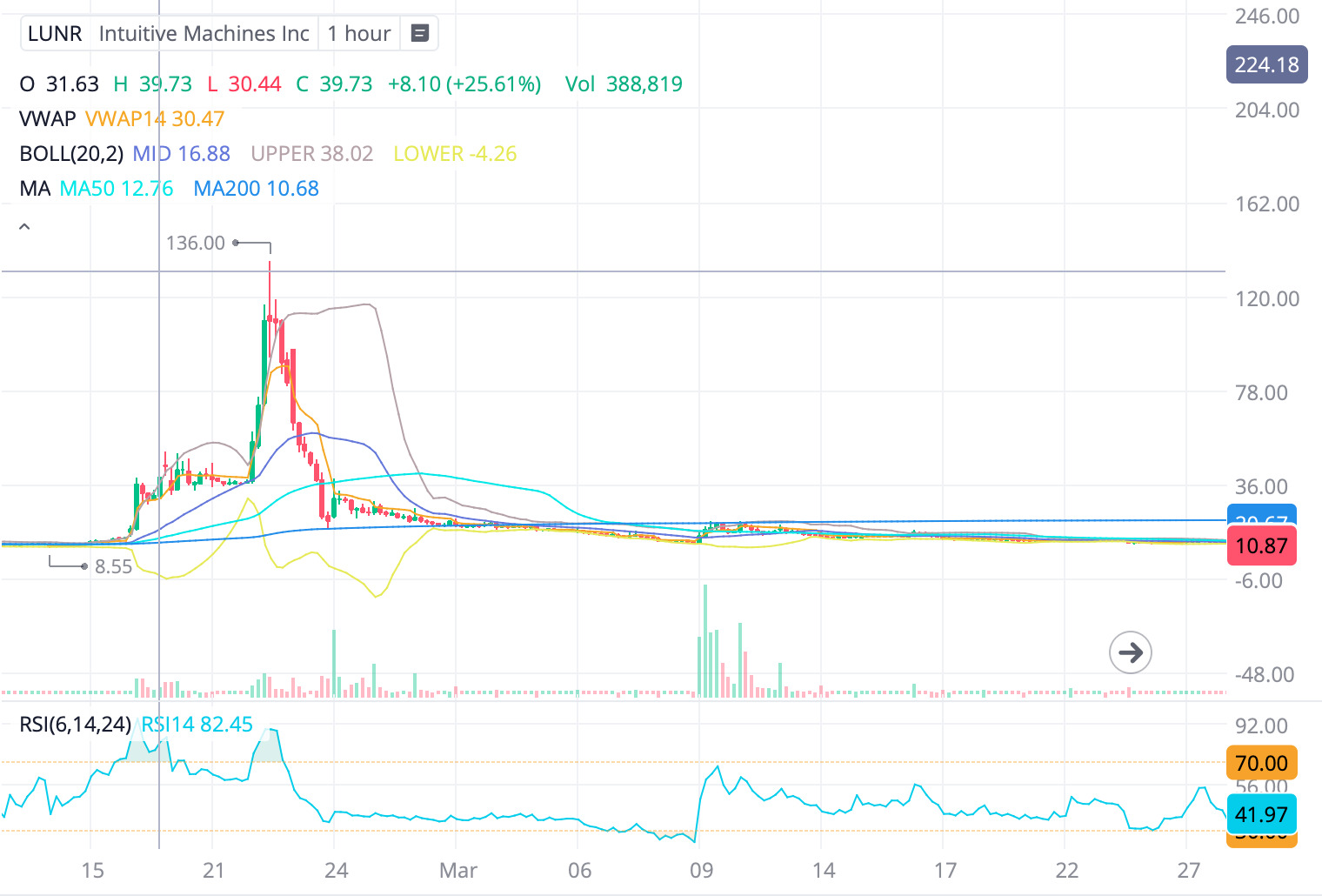This screenshot has height=896, width=1322.
Task: Click the 162.00 price axis label
Action: tap(1267, 204)
